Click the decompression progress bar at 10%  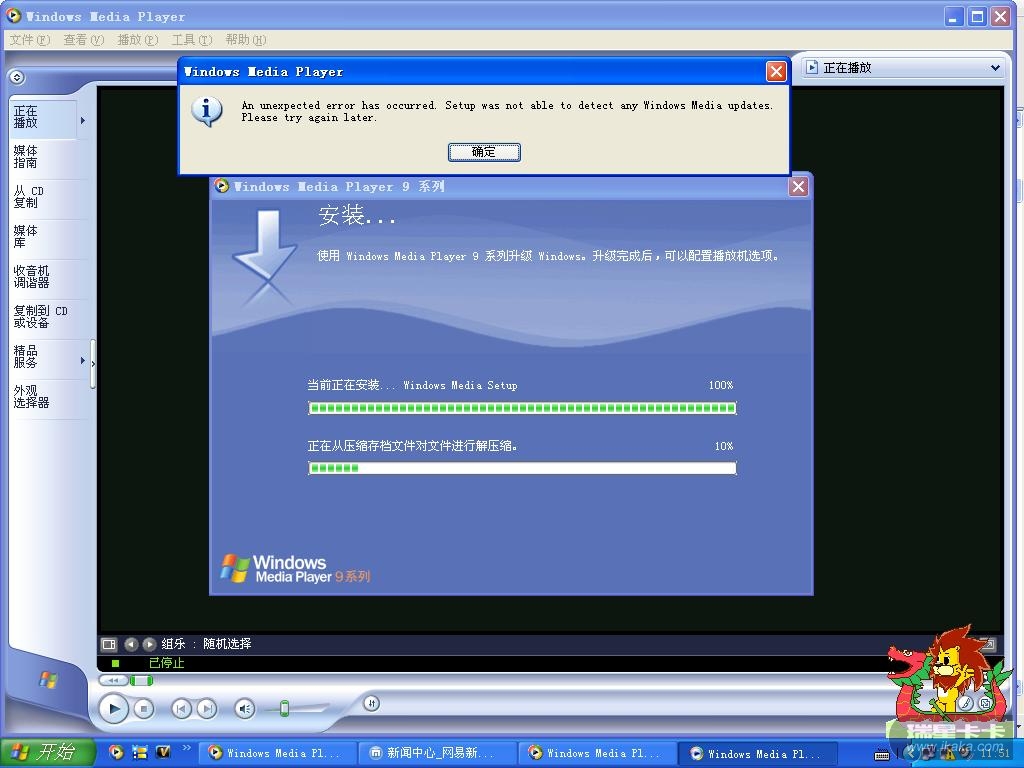(x=522, y=468)
